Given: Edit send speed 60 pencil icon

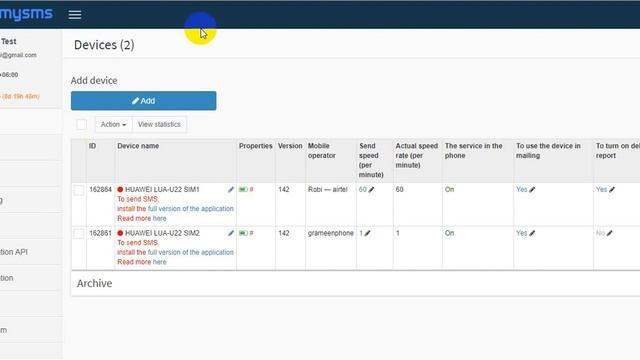Looking at the screenshot, I should click(371, 189).
